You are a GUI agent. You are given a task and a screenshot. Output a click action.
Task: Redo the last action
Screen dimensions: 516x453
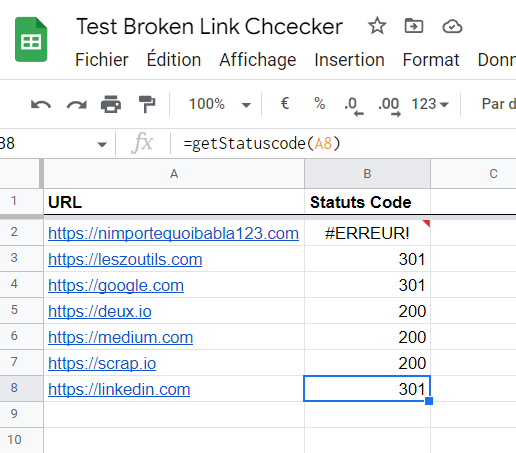click(x=77, y=104)
